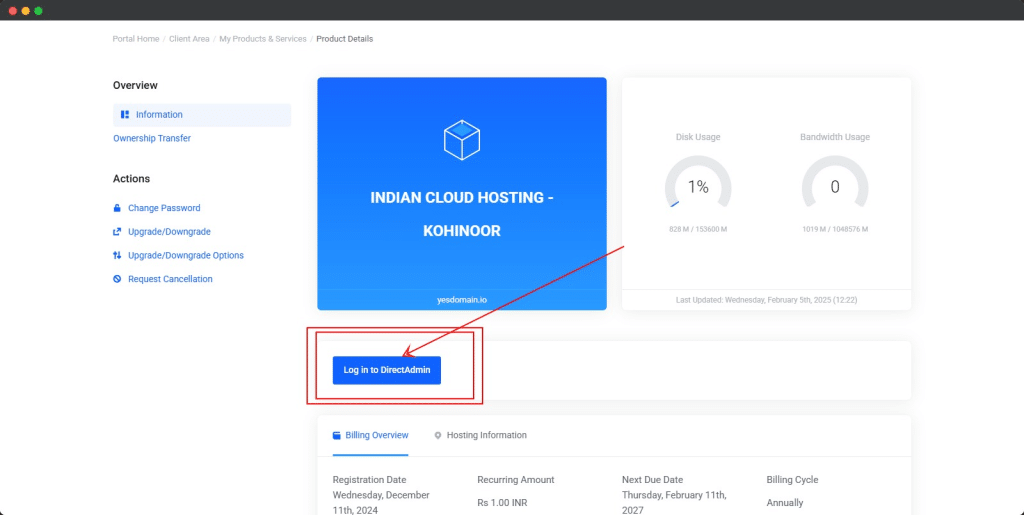1024x515 pixels.
Task: Click the 1019 M / 1048576 M text
Action: pos(835,229)
